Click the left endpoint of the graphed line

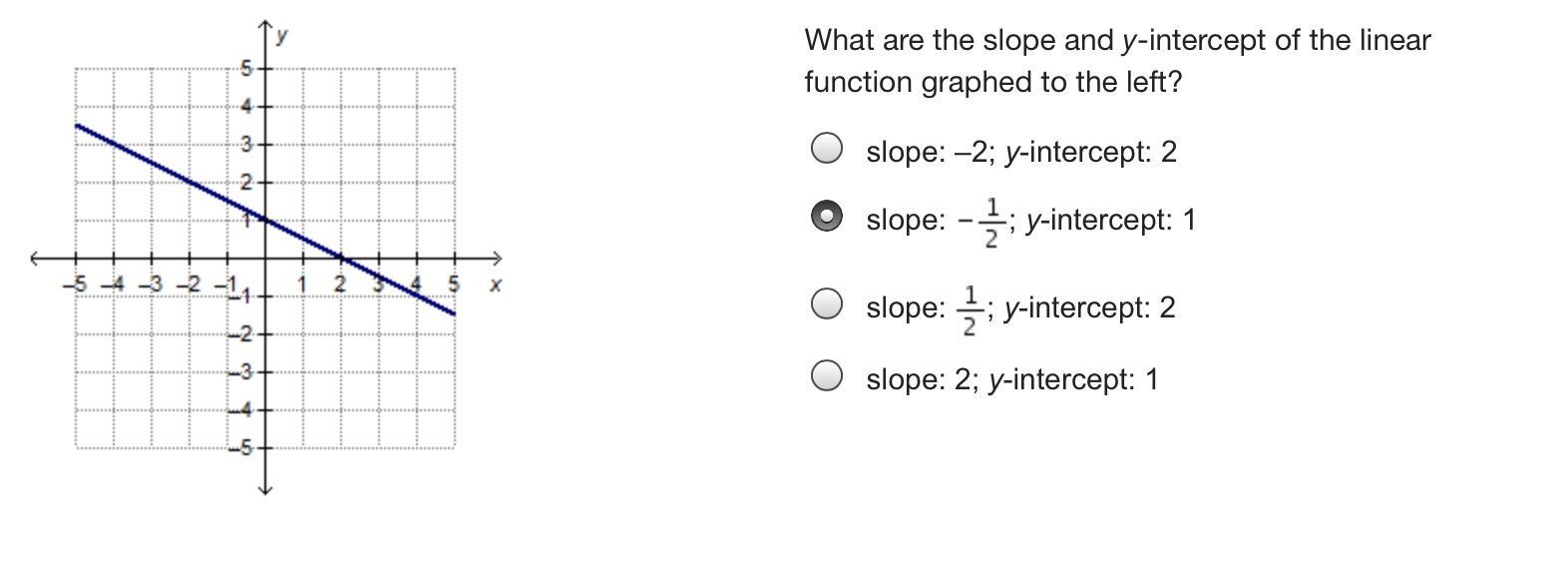[77, 126]
